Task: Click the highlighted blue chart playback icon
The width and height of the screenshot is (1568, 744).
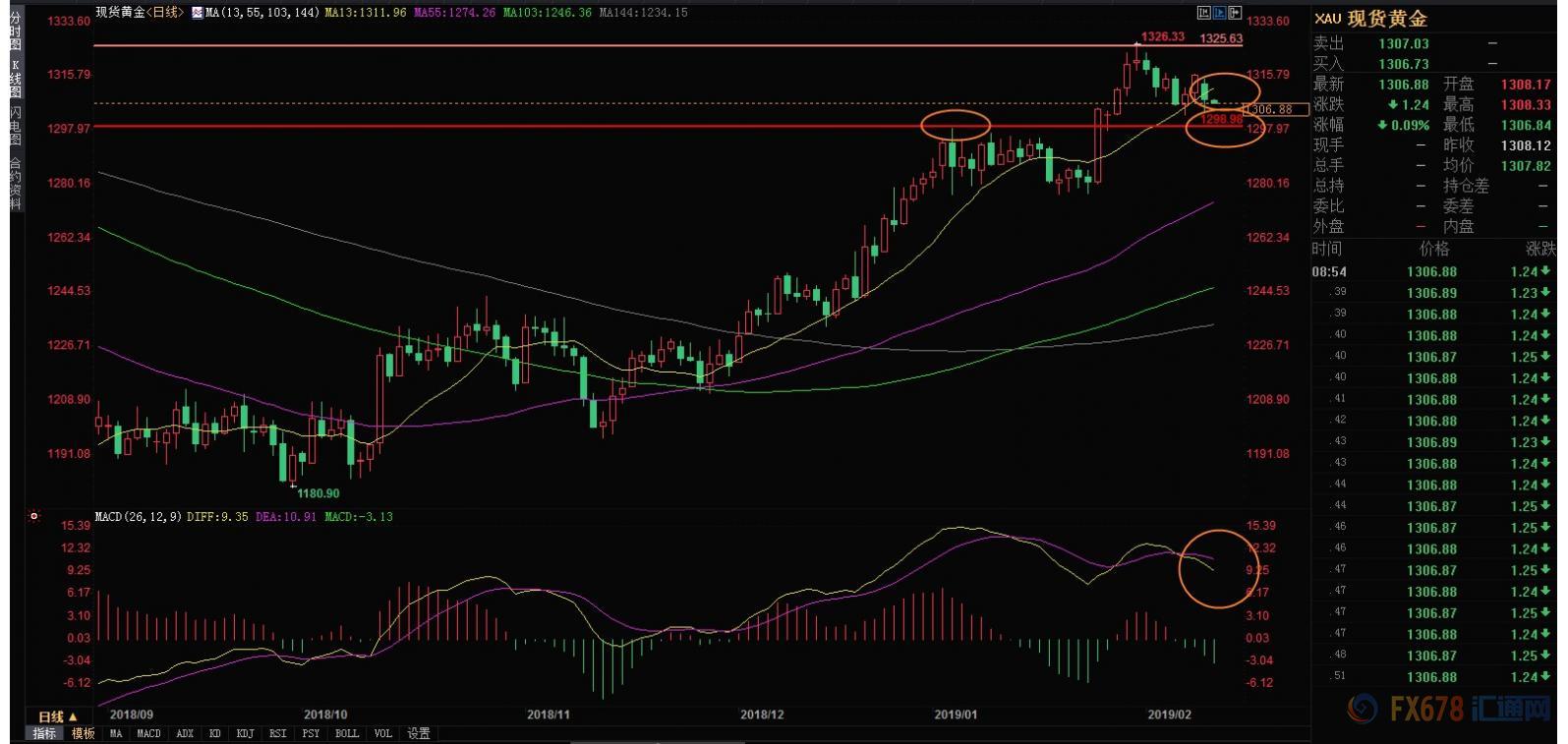Action: tap(1220, 13)
